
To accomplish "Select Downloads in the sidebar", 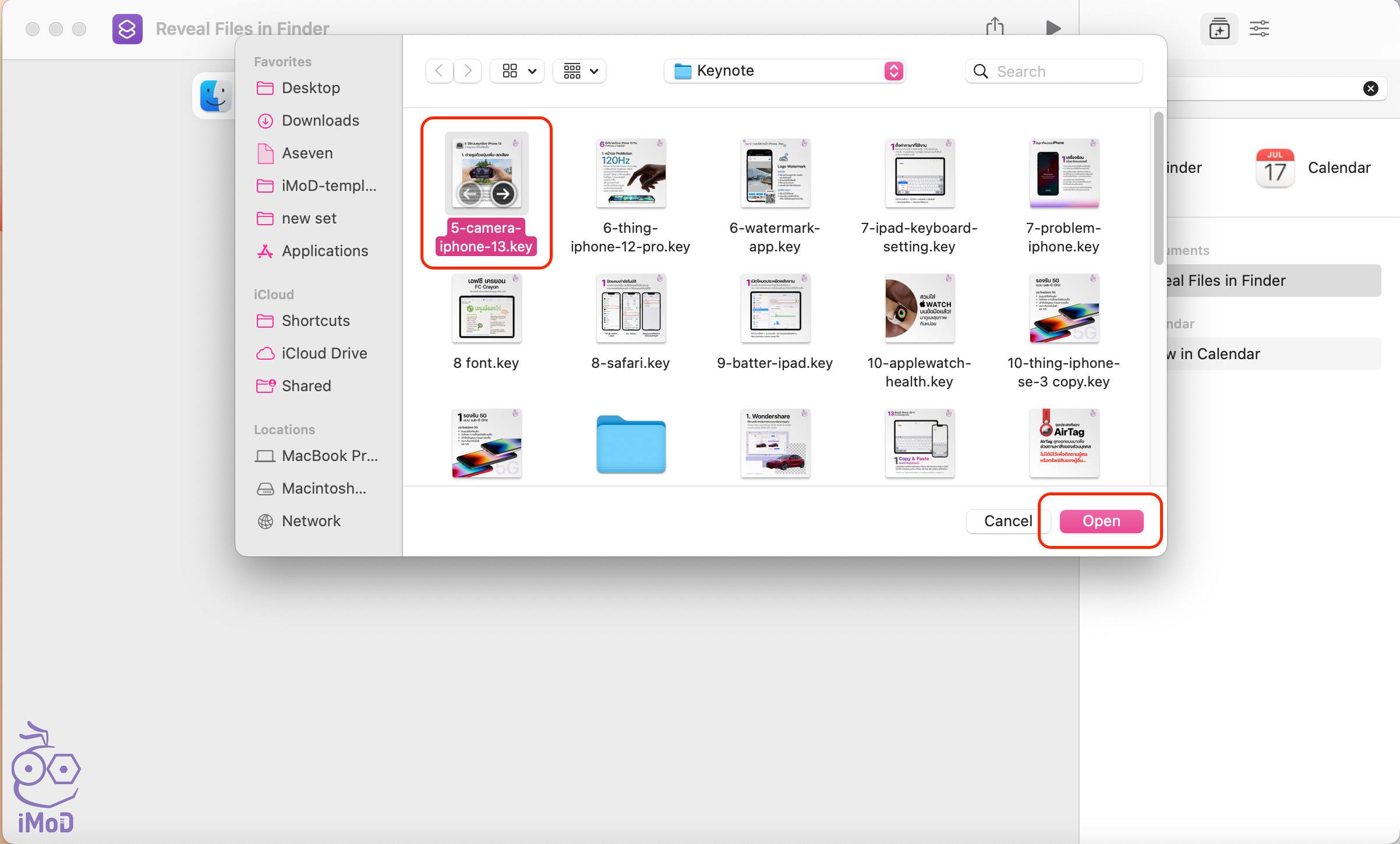I will [x=320, y=120].
